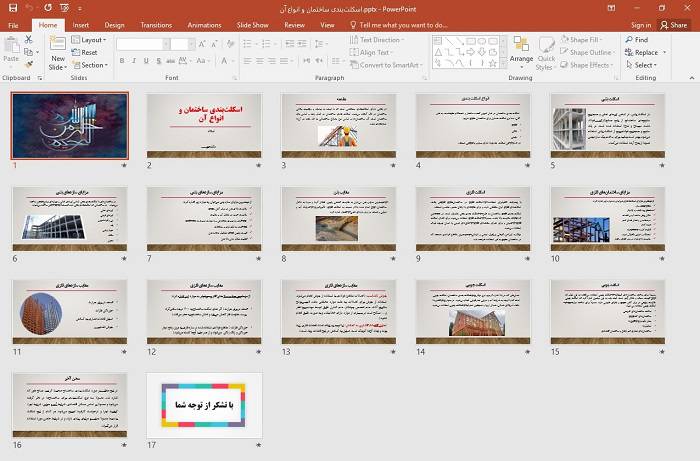Click the Copy icon in Clipboard group

[x=28, y=52]
